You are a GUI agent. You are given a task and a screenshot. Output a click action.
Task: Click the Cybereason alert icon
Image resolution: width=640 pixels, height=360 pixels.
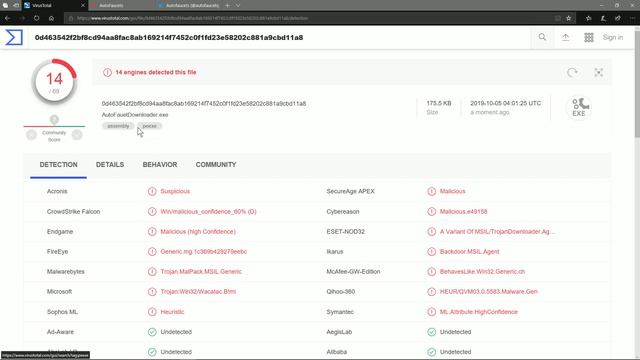tap(431, 211)
